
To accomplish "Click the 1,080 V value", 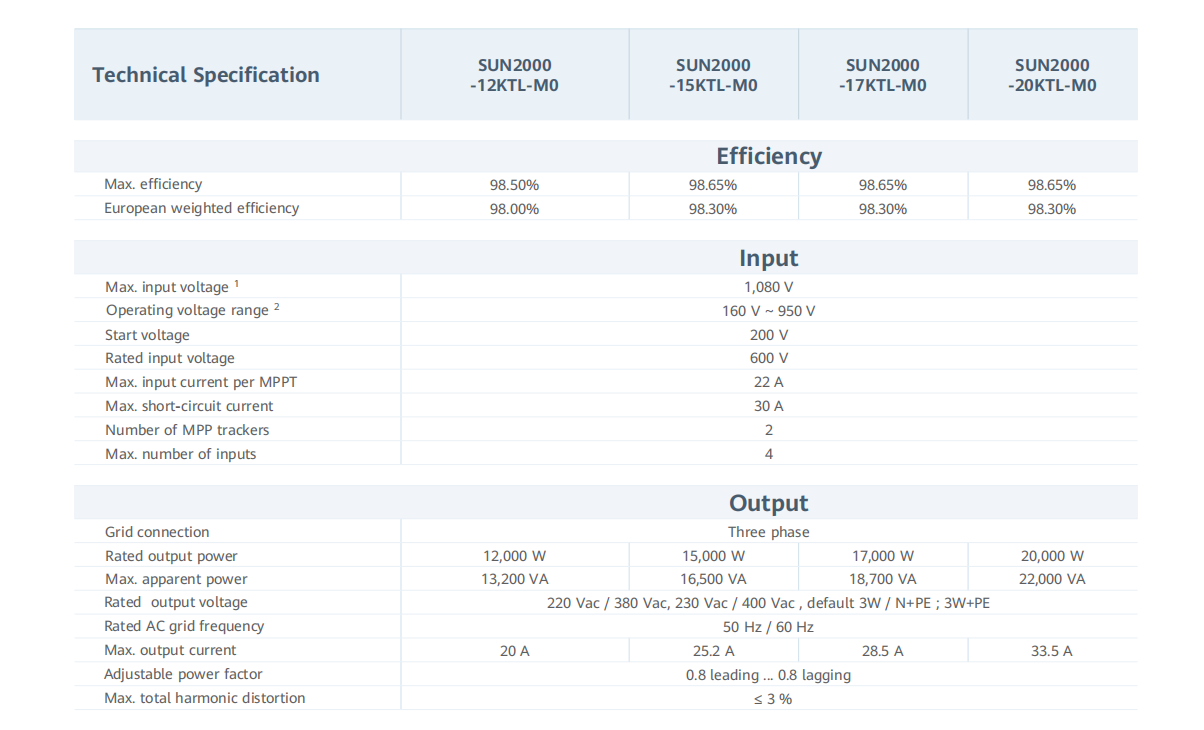I will click(x=769, y=287).
